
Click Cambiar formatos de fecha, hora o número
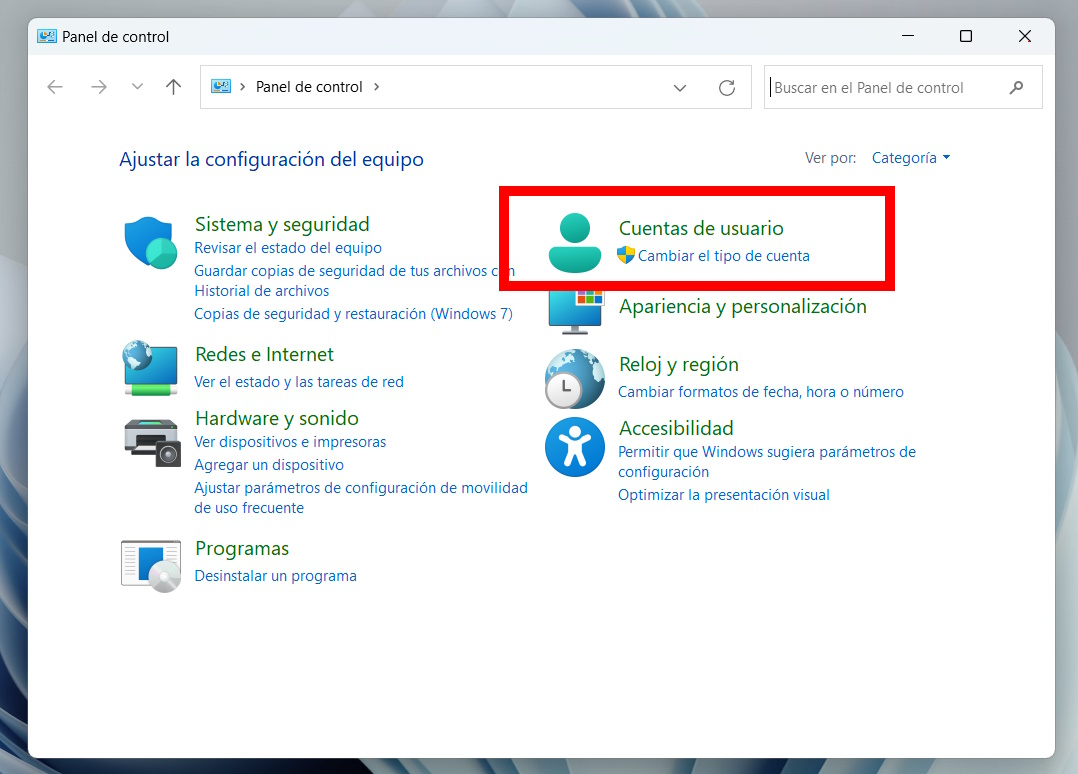[x=760, y=392]
